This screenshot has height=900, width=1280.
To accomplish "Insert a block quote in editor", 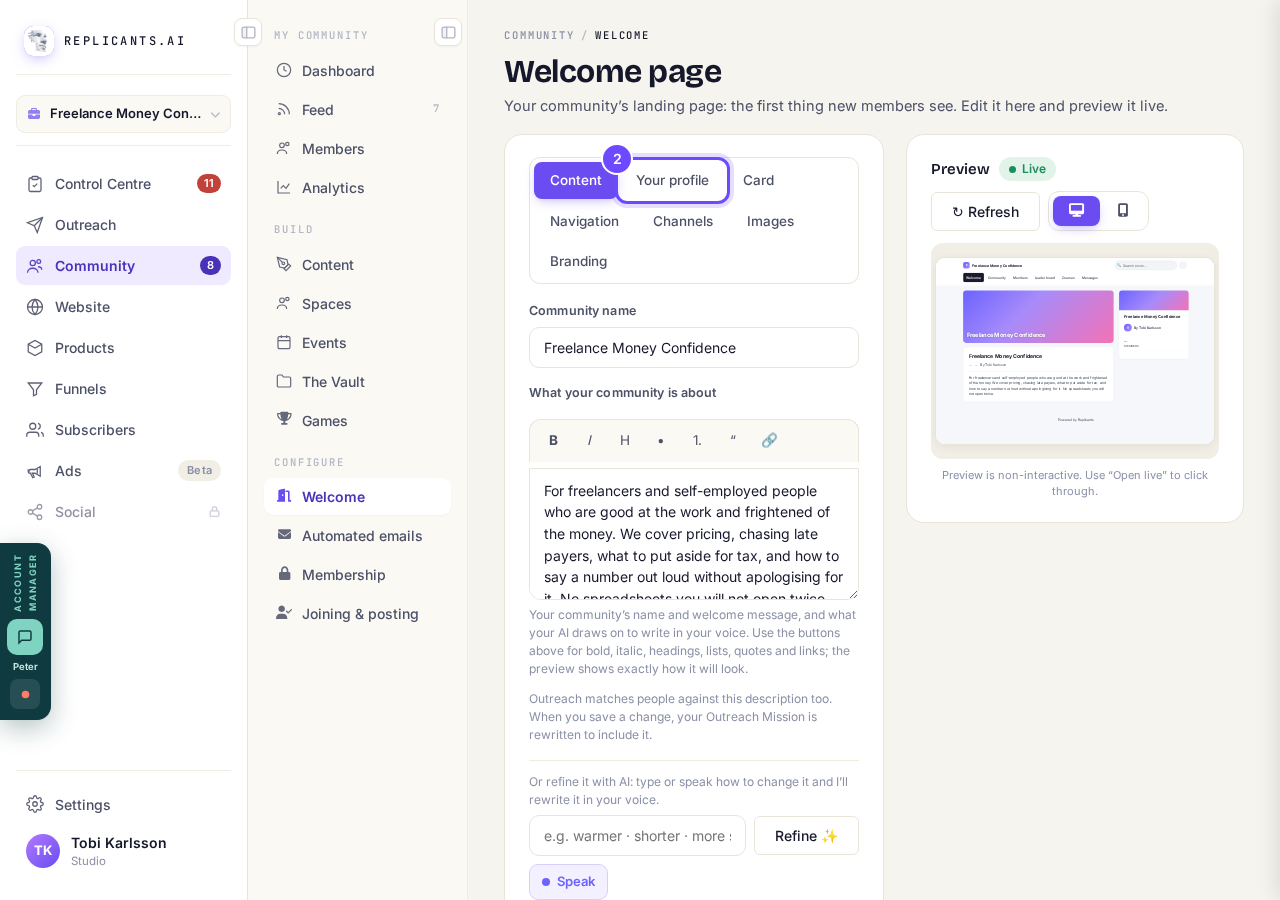I will 733,440.
